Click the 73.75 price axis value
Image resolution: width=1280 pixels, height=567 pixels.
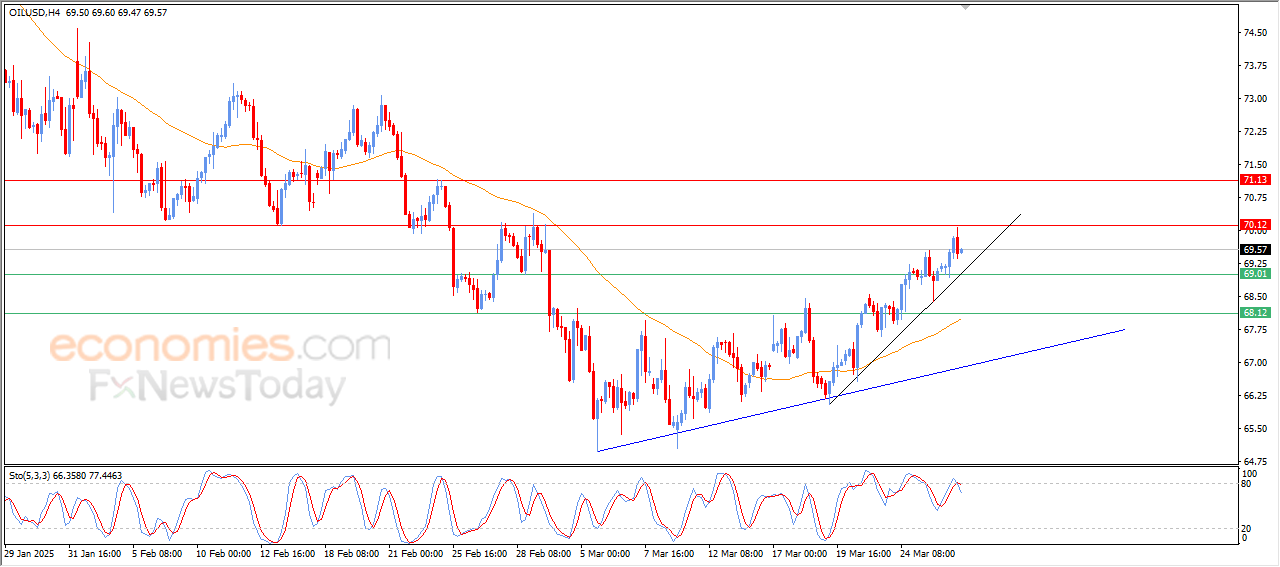tap(1256, 66)
